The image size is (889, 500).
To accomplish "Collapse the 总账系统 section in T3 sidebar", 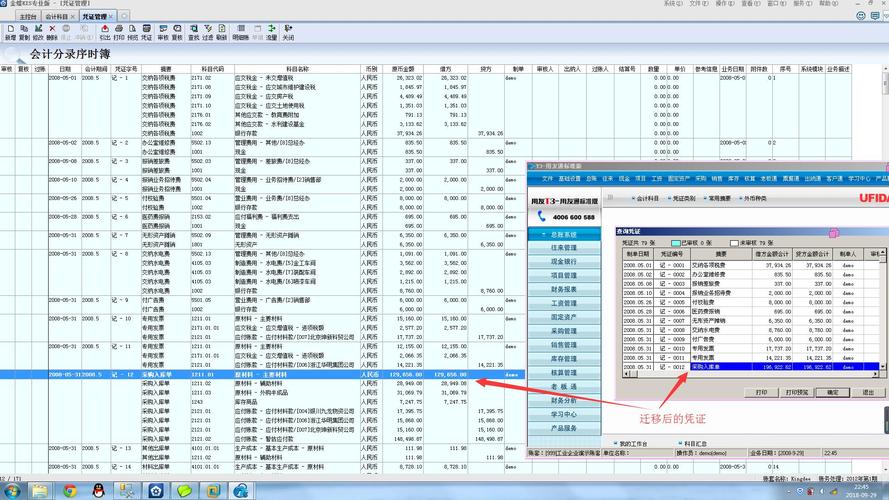I will [564, 234].
